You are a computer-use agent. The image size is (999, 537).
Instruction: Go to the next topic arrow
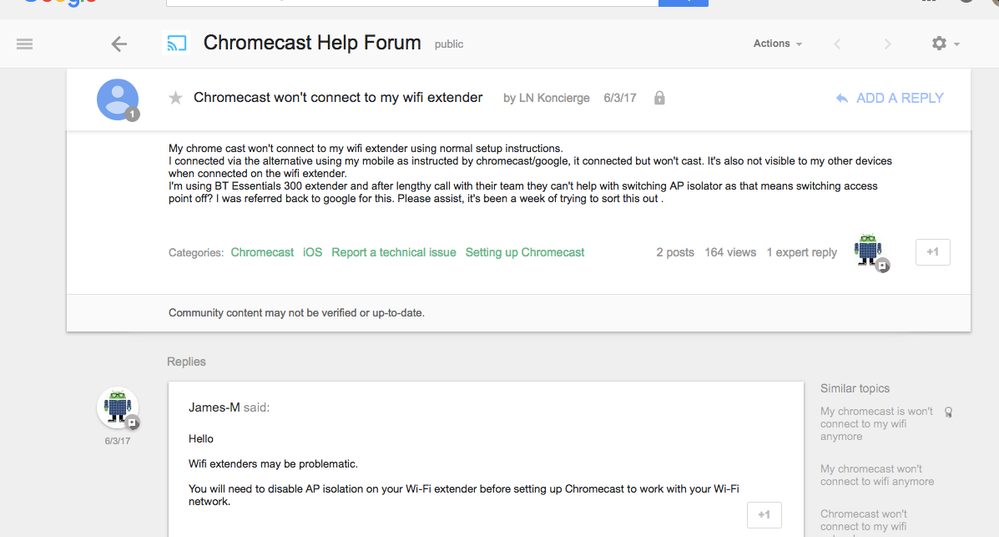887,44
